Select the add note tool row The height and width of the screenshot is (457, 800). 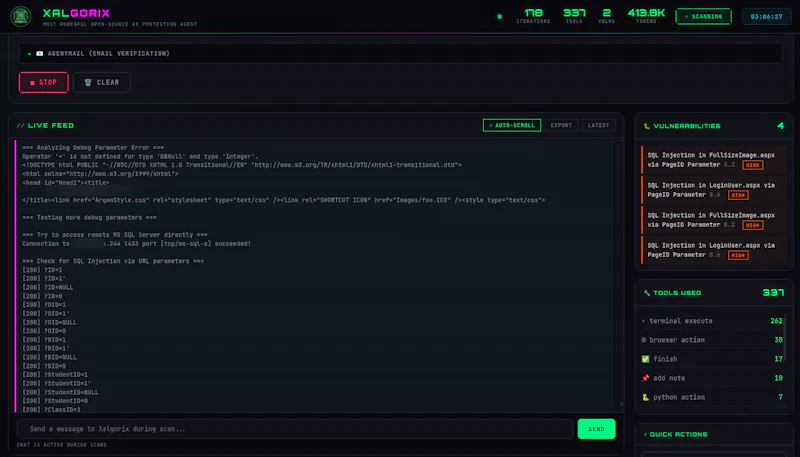pos(711,378)
